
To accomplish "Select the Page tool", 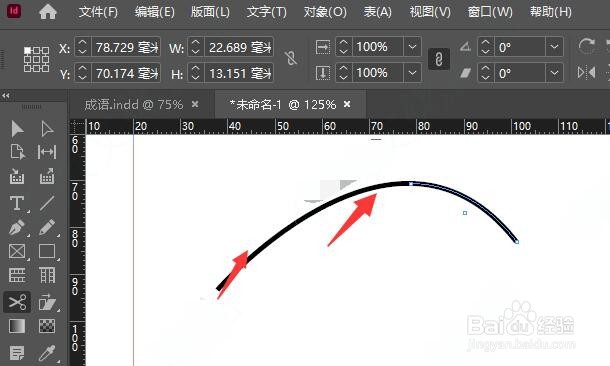I will (x=17, y=152).
